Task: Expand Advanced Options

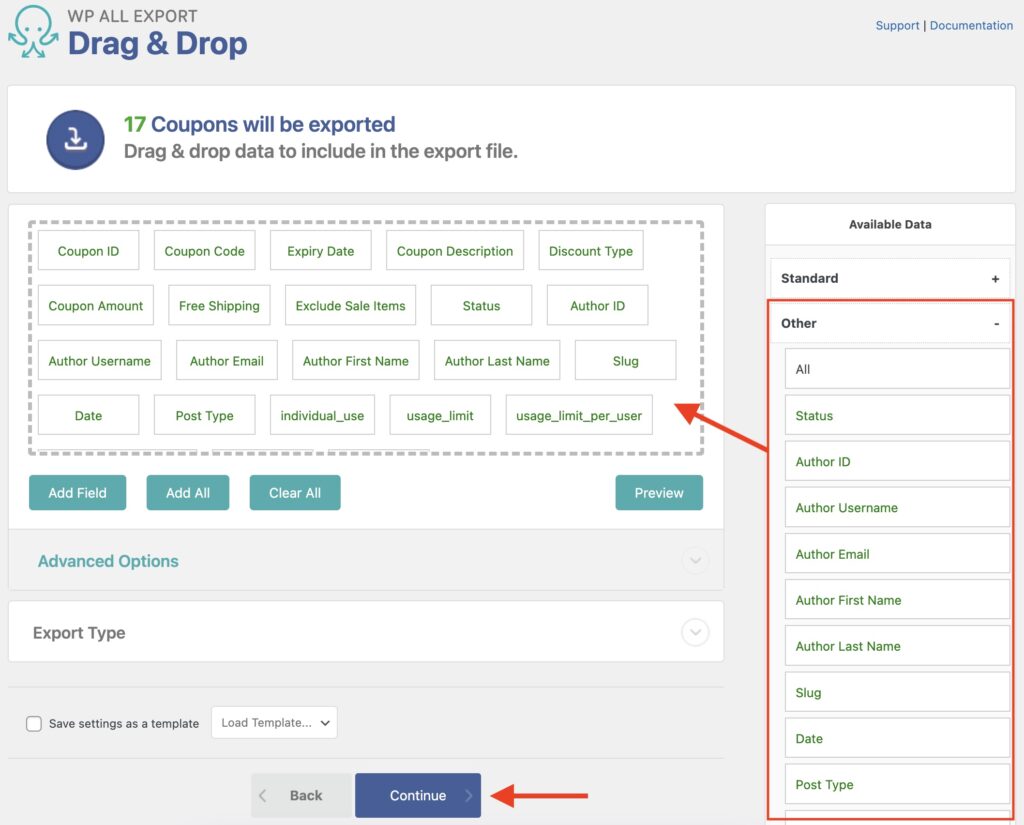Action: click(x=696, y=561)
